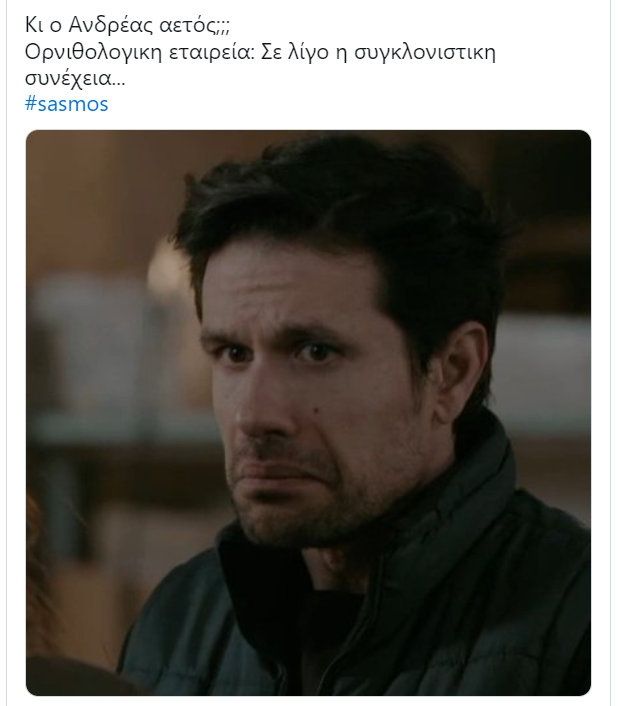Click the word "Ανδρέας" in the first line
Image resolution: width=640 pixels, height=706 pixels.
111,25
